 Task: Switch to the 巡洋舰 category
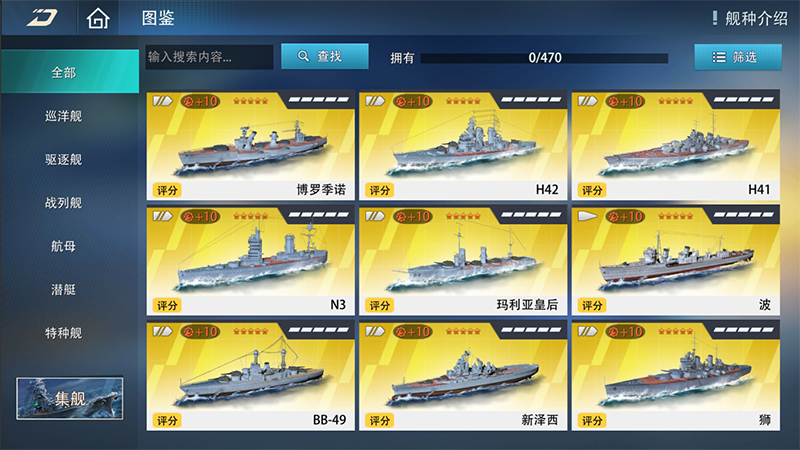[64, 116]
